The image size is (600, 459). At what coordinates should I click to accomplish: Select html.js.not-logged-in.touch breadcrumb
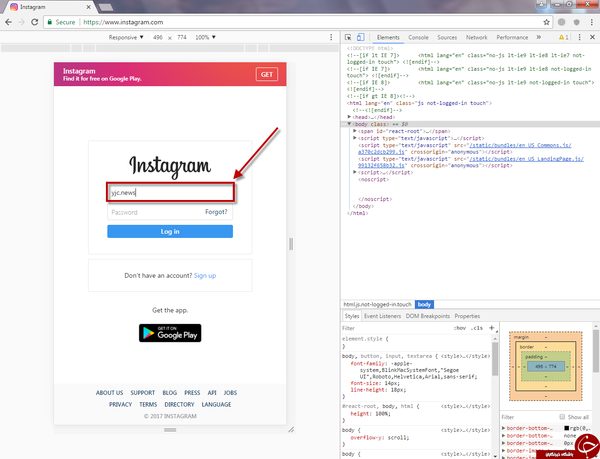377,304
